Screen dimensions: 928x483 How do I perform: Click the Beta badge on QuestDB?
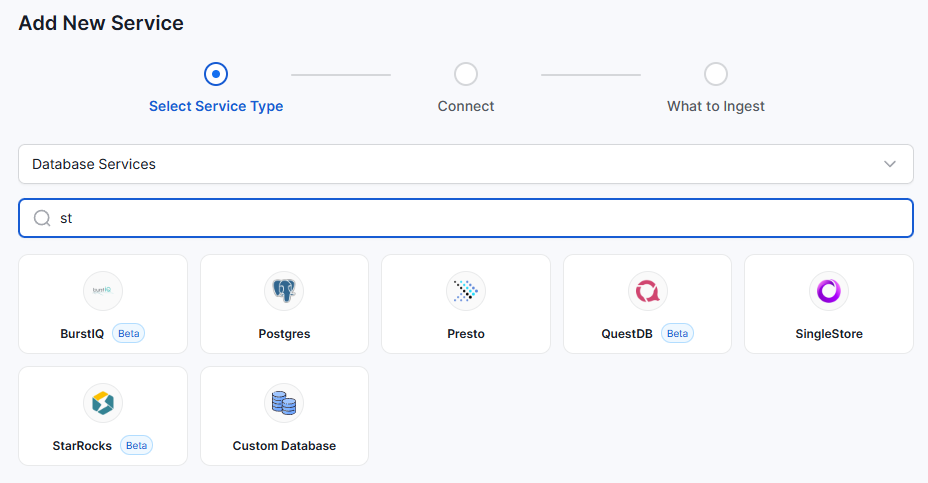point(677,333)
